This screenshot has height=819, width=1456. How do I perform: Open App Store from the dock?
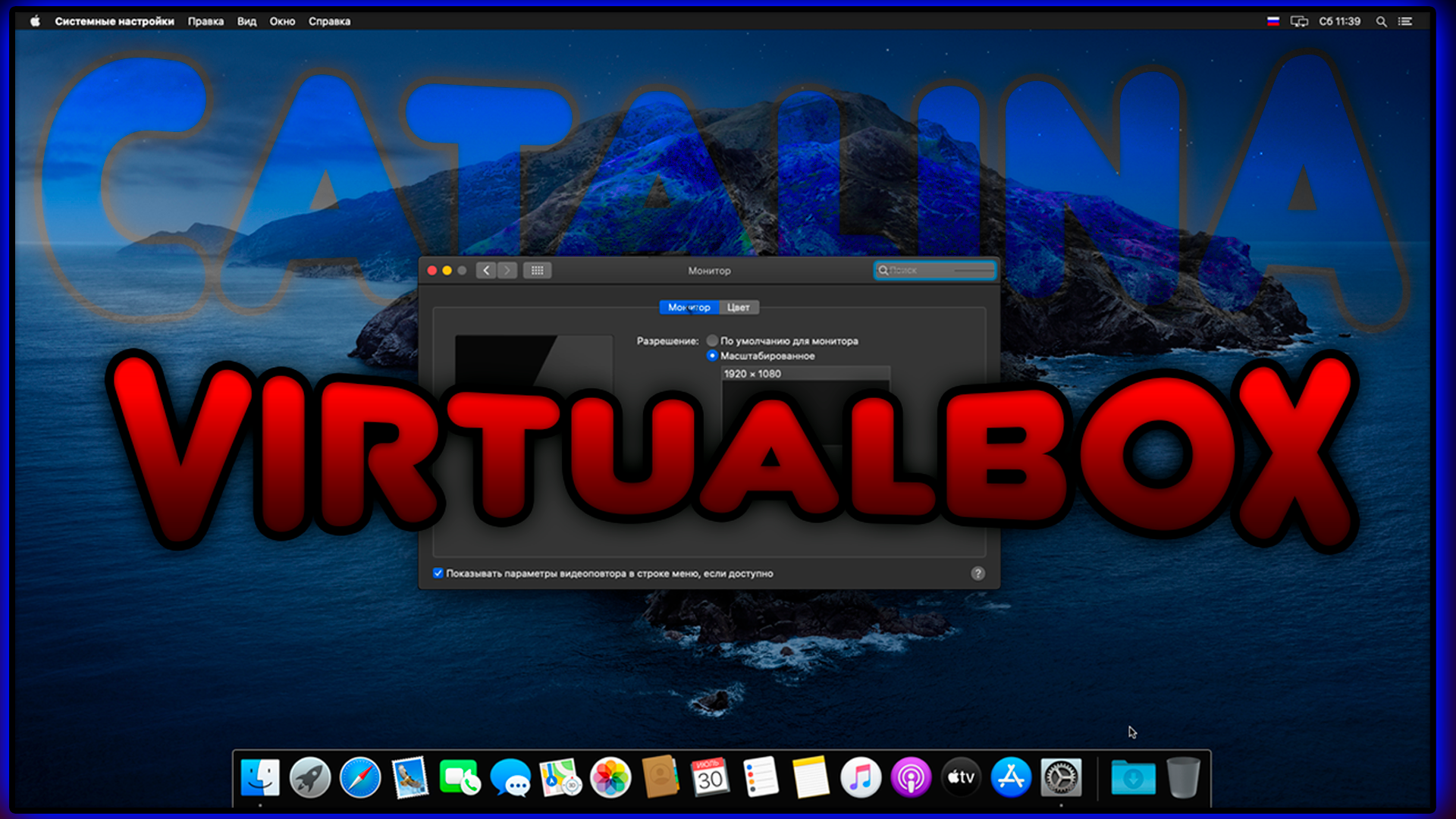1011,777
